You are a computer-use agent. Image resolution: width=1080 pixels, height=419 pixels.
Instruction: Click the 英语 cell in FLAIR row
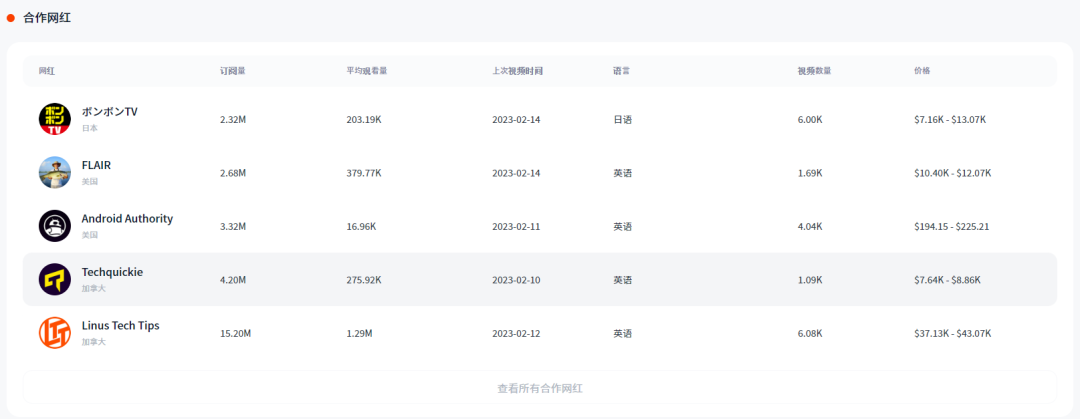point(623,173)
